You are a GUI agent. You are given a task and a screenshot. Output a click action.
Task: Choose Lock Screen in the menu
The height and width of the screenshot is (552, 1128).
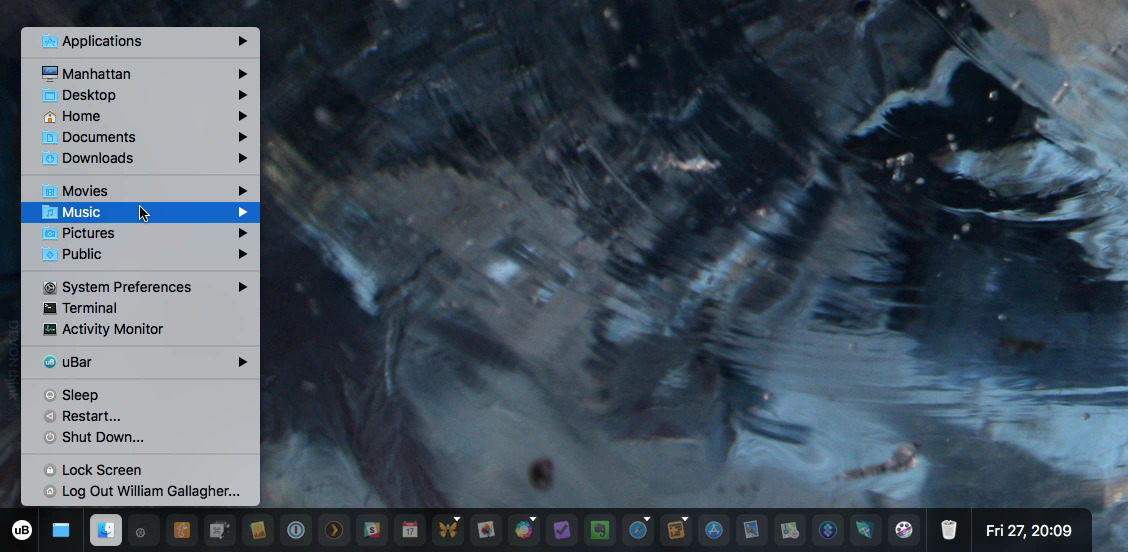click(x=140, y=470)
